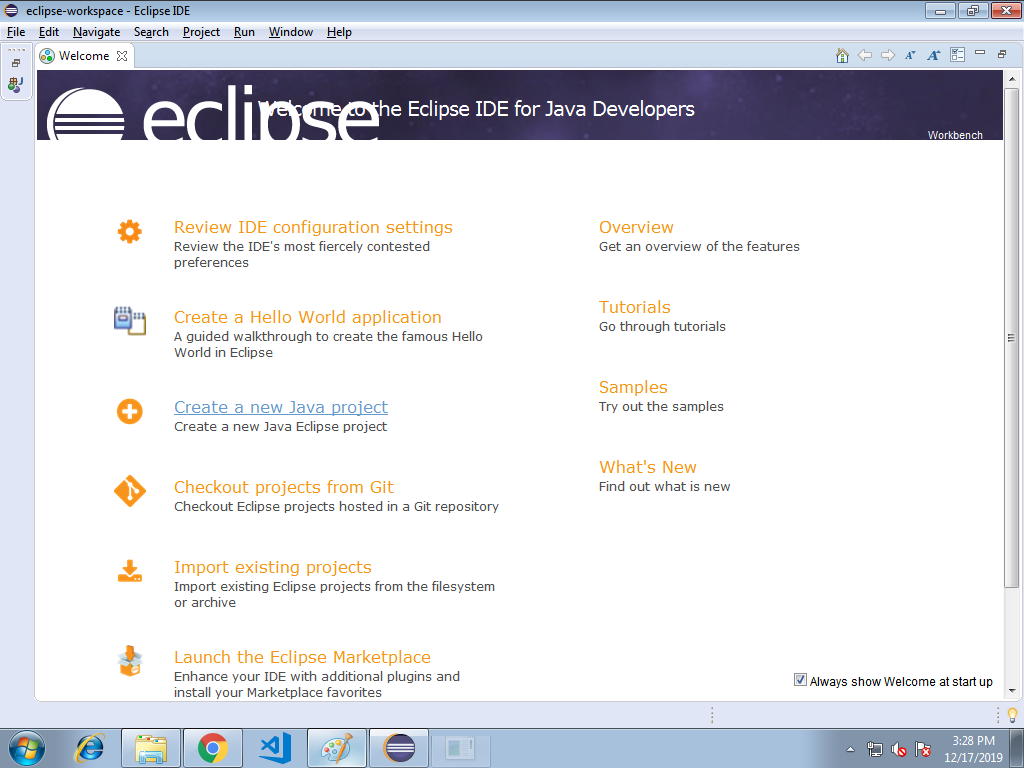Open the Run menu
1024x768 pixels.
(244, 32)
